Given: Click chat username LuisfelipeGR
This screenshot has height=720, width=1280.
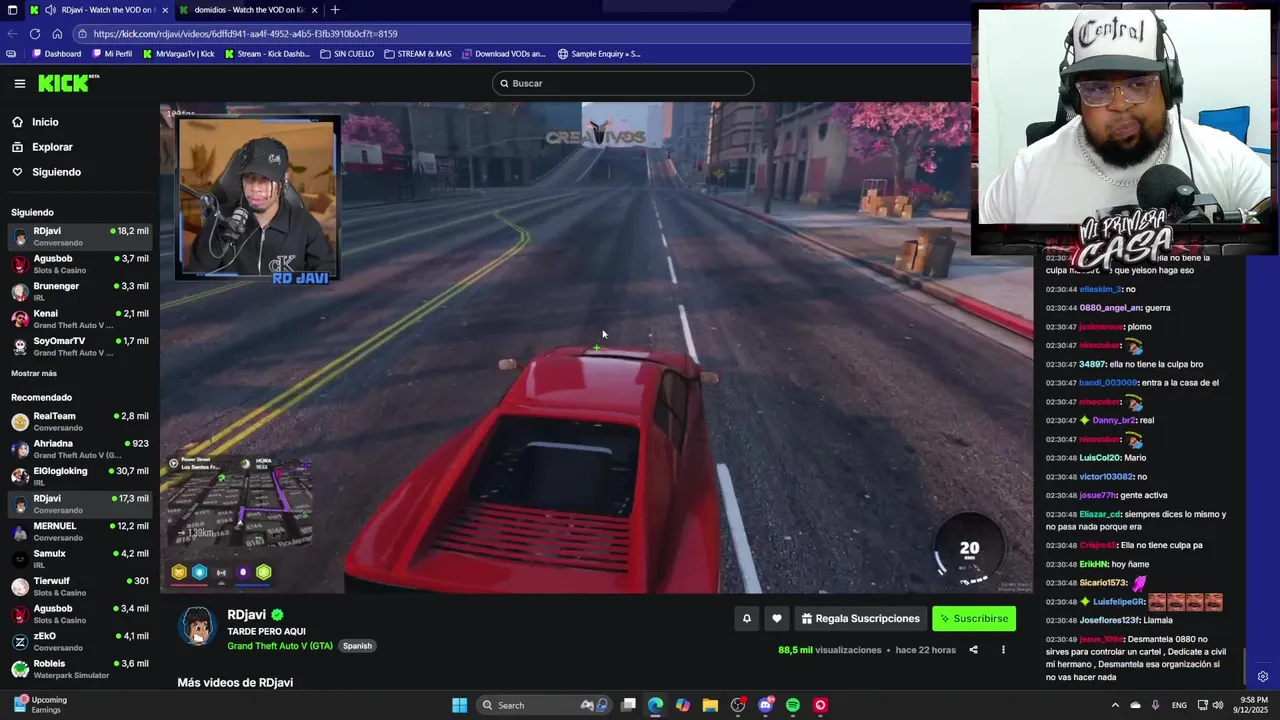Looking at the screenshot, I should click(1118, 602).
